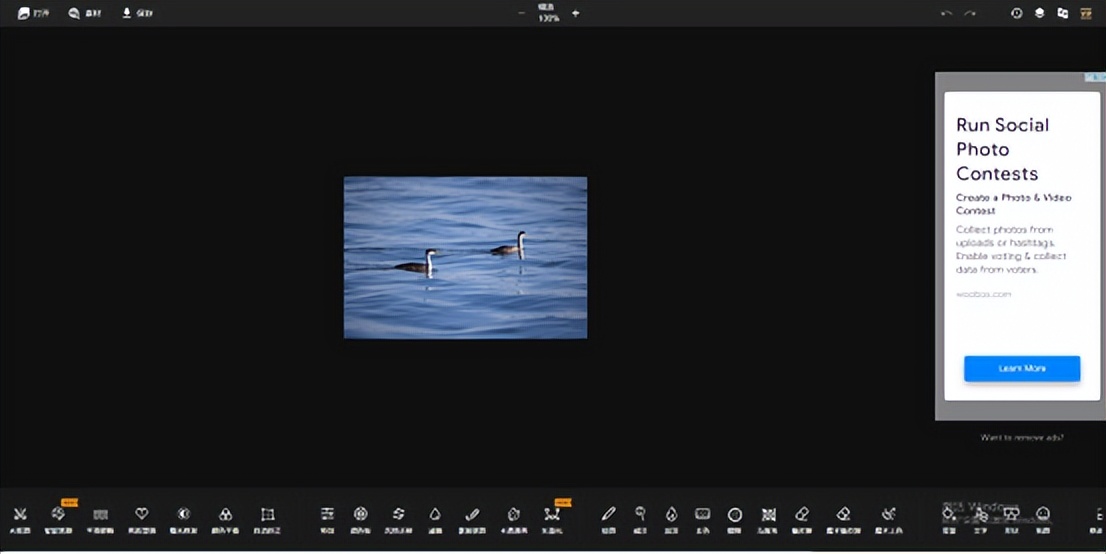The width and height of the screenshot is (1106, 554).
Task: Select the water droplet blur tool
Action: click(x=435, y=515)
